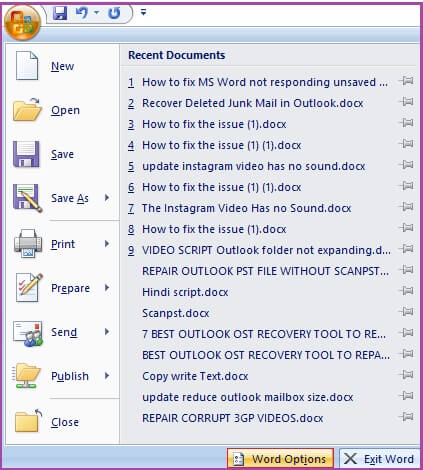
Task: Click the Publish label
Action: (70, 376)
